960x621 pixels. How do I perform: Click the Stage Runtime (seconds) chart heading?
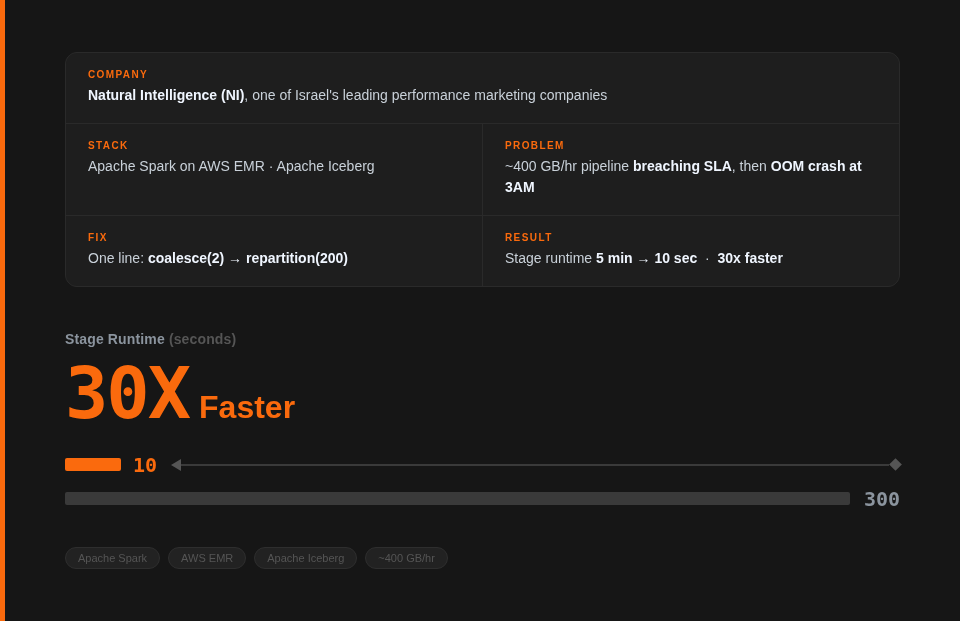click(x=150, y=339)
